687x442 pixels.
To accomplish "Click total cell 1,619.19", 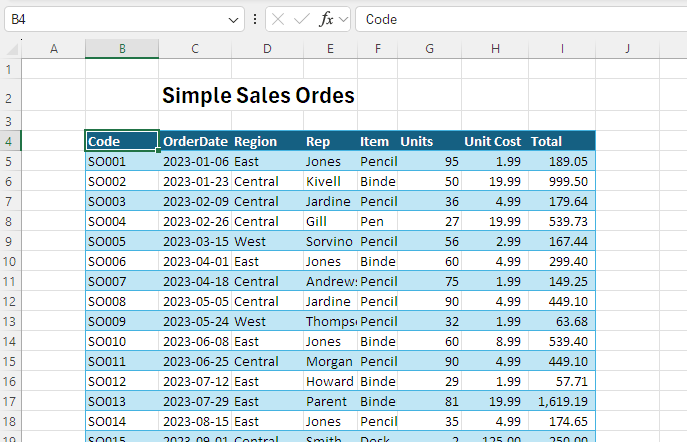I will click(562, 401).
